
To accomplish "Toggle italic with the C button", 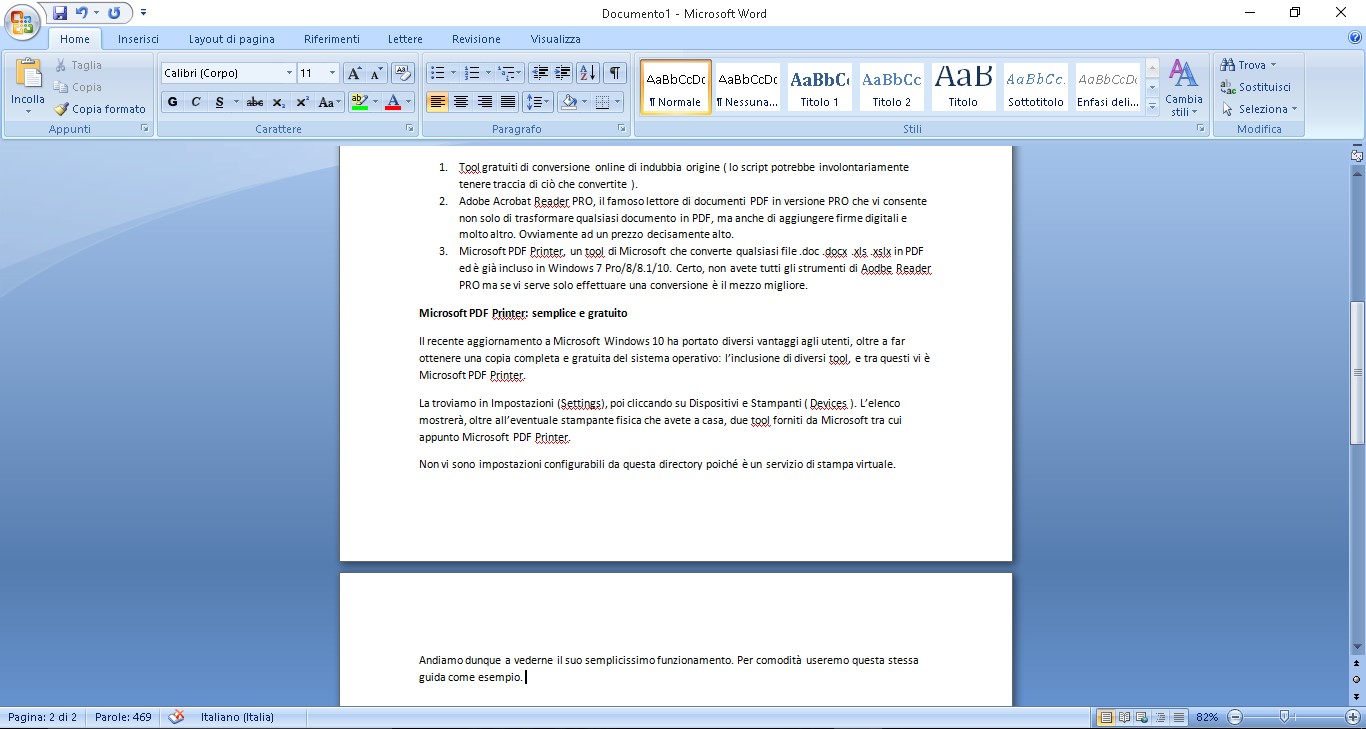I will pyautogui.click(x=196, y=102).
